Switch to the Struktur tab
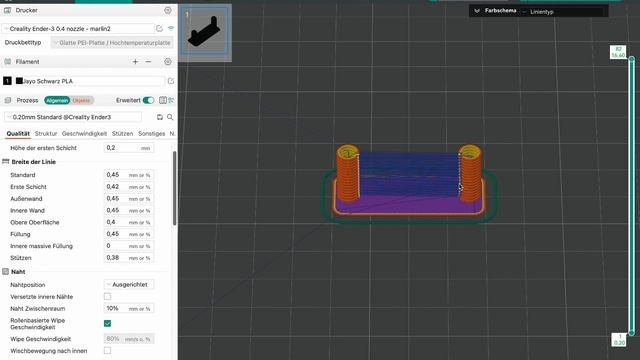The width and height of the screenshot is (640, 360). coord(46,133)
